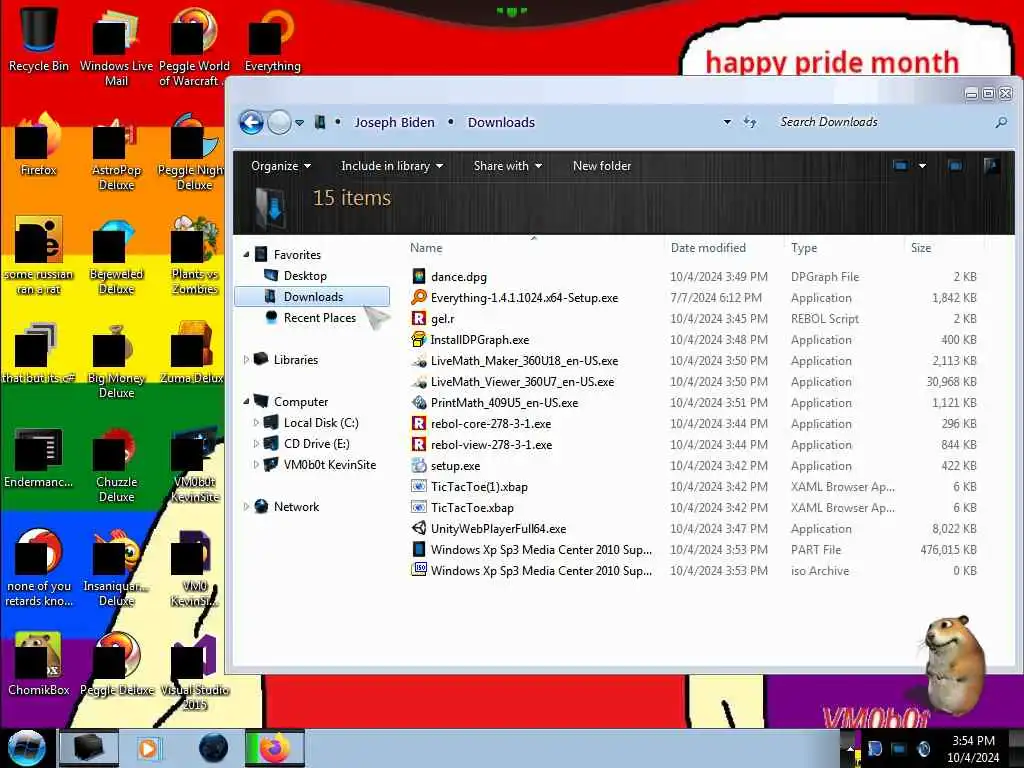The width and height of the screenshot is (1024, 768).
Task: Click the Downloads breadcrumb in address bar
Action: (501, 122)
